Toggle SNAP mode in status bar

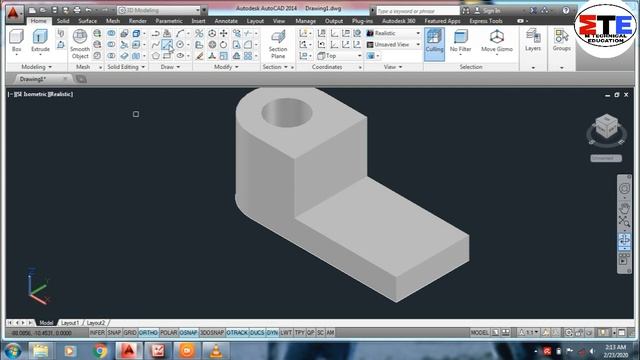coord(114,333)
